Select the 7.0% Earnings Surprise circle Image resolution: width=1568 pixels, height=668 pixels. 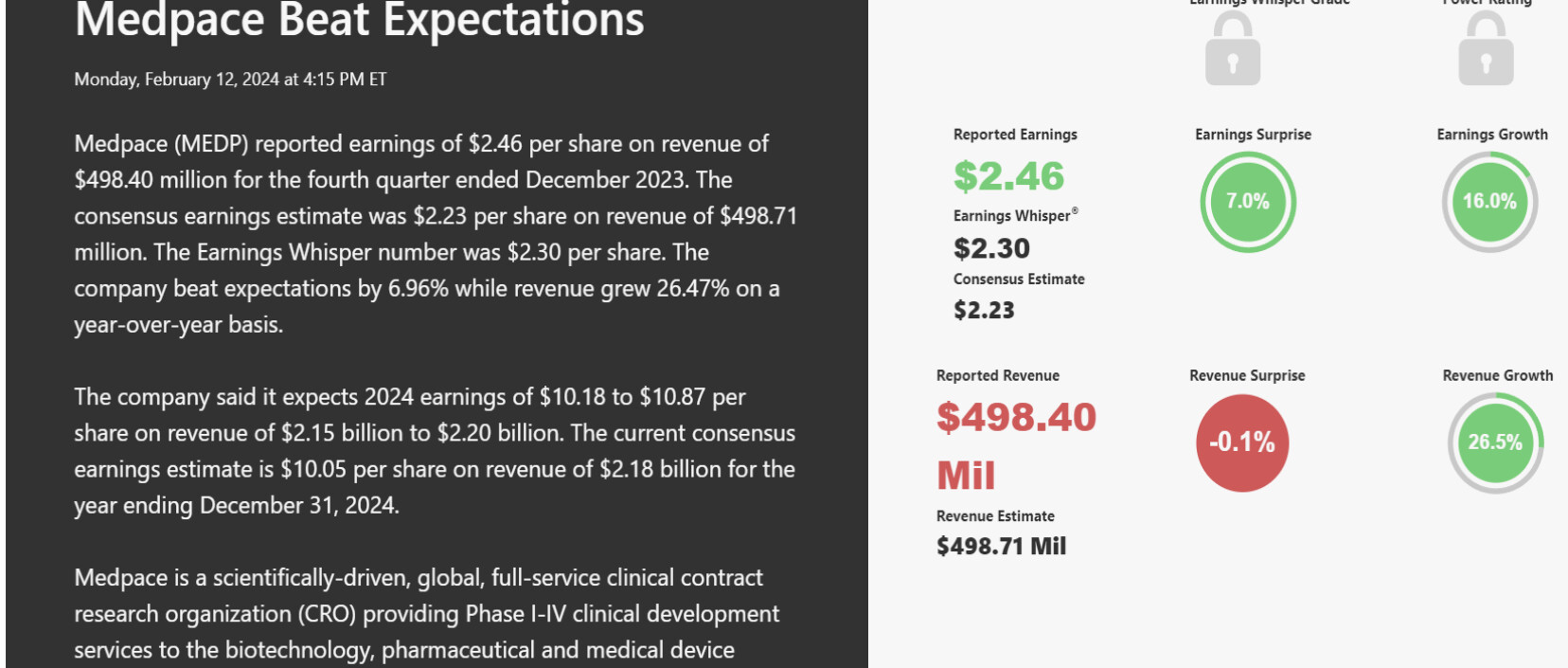point(1247,202)
